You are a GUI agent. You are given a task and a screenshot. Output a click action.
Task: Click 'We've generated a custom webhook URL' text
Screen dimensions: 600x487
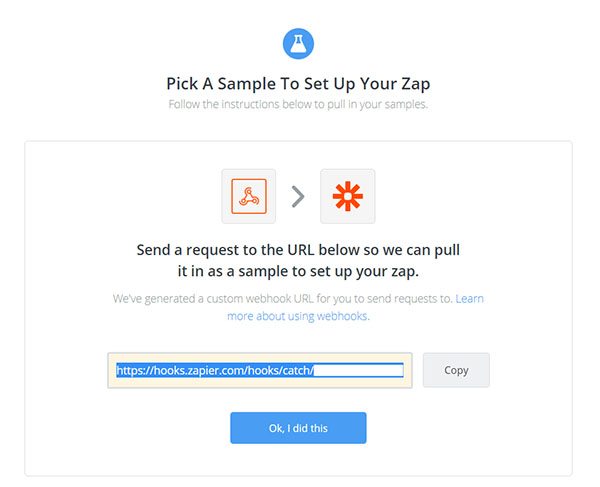click(x=213, y=298)
